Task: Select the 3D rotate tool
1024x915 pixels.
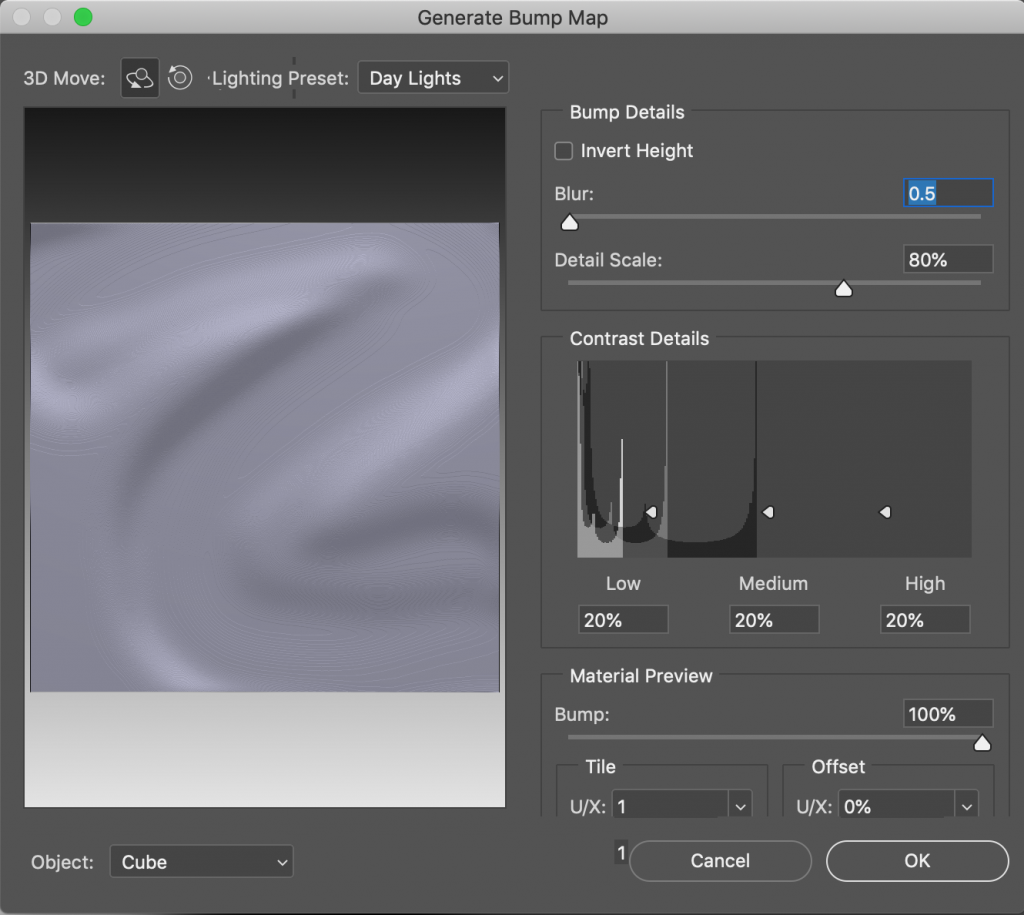Action: pos(180,77)
